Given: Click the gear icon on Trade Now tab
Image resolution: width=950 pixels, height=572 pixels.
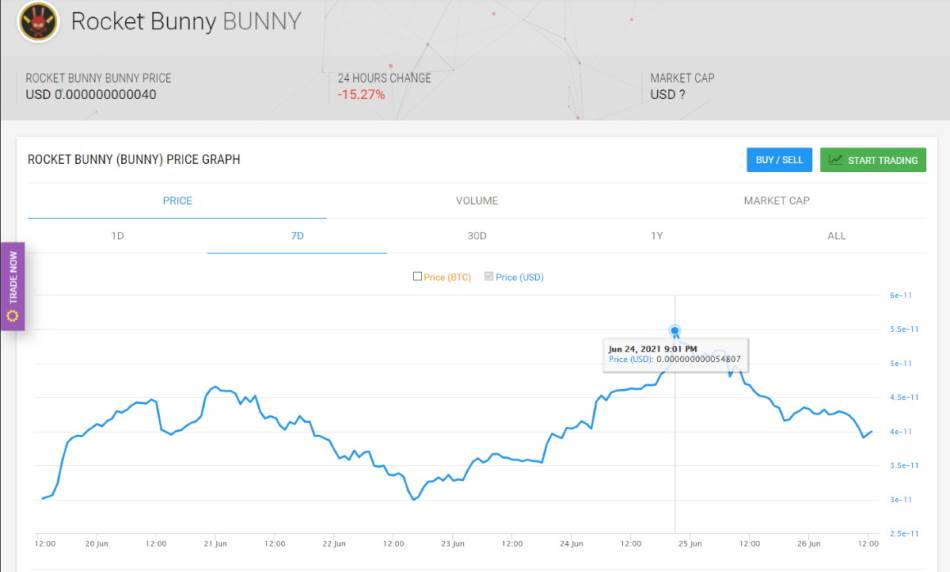Looking at the screenshot, I should (12, 316).
